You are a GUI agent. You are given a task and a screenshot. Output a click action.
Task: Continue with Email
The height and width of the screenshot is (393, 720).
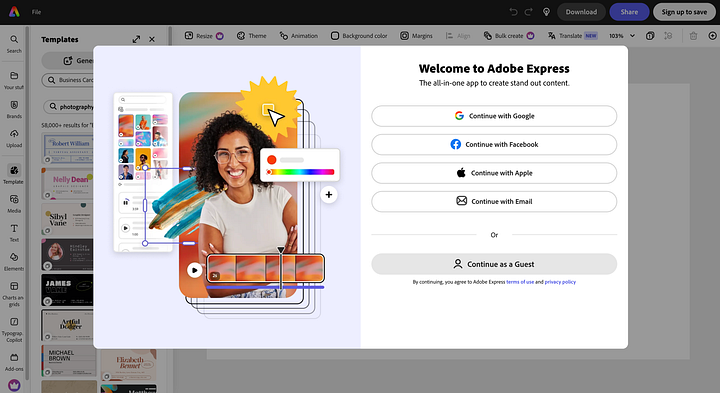[x=494, y=202]
